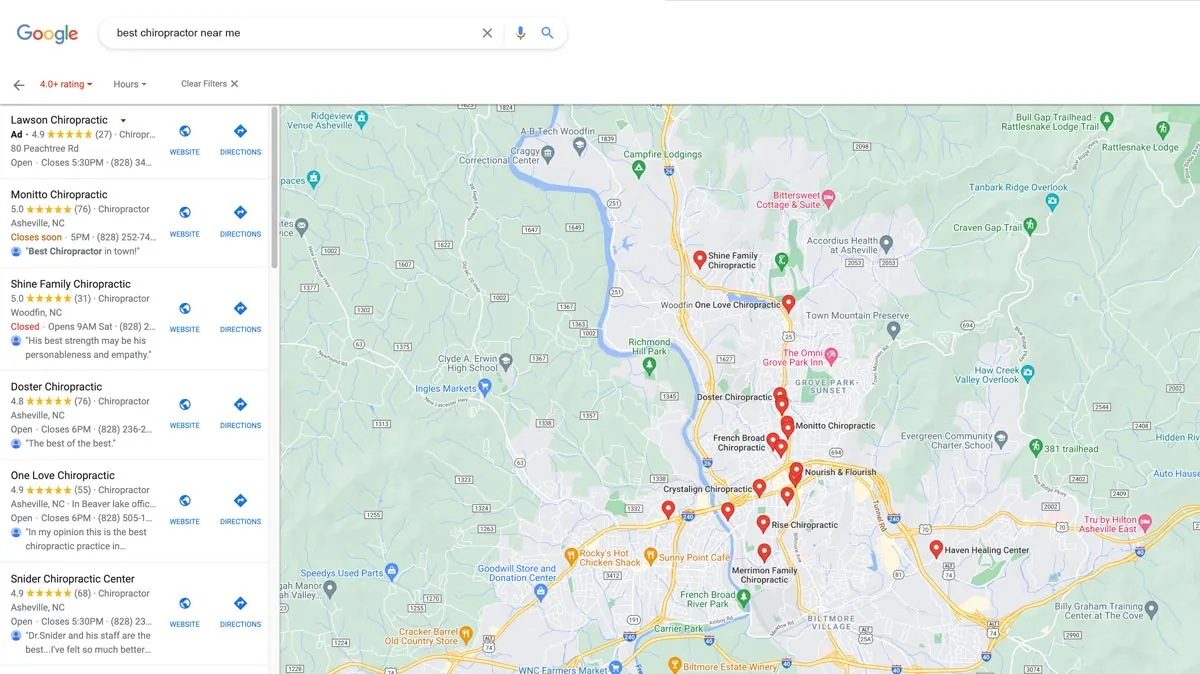Select the Crystalign Chiropractic map pin

(759, 488)
